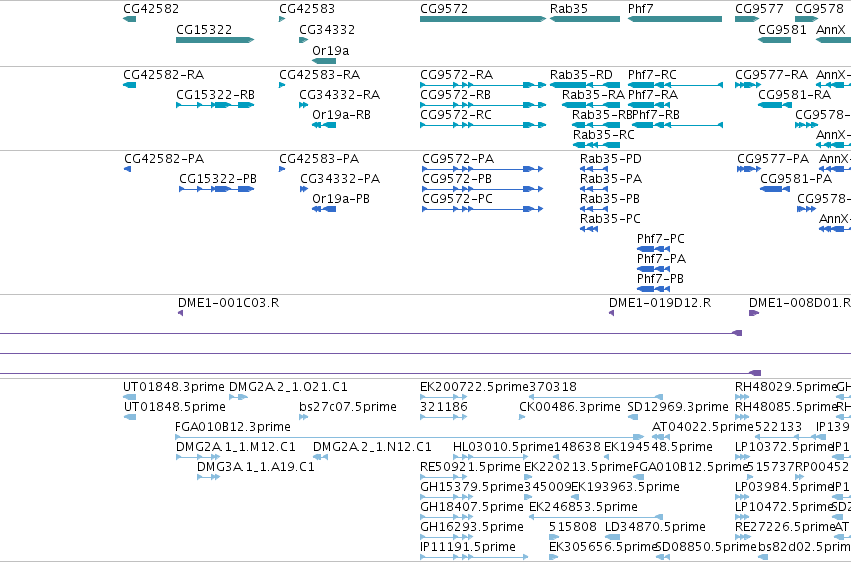This screenshot has height=562, width=851.
Task: Click the DME1-001C03.R feature label
Action: [228, 302]
